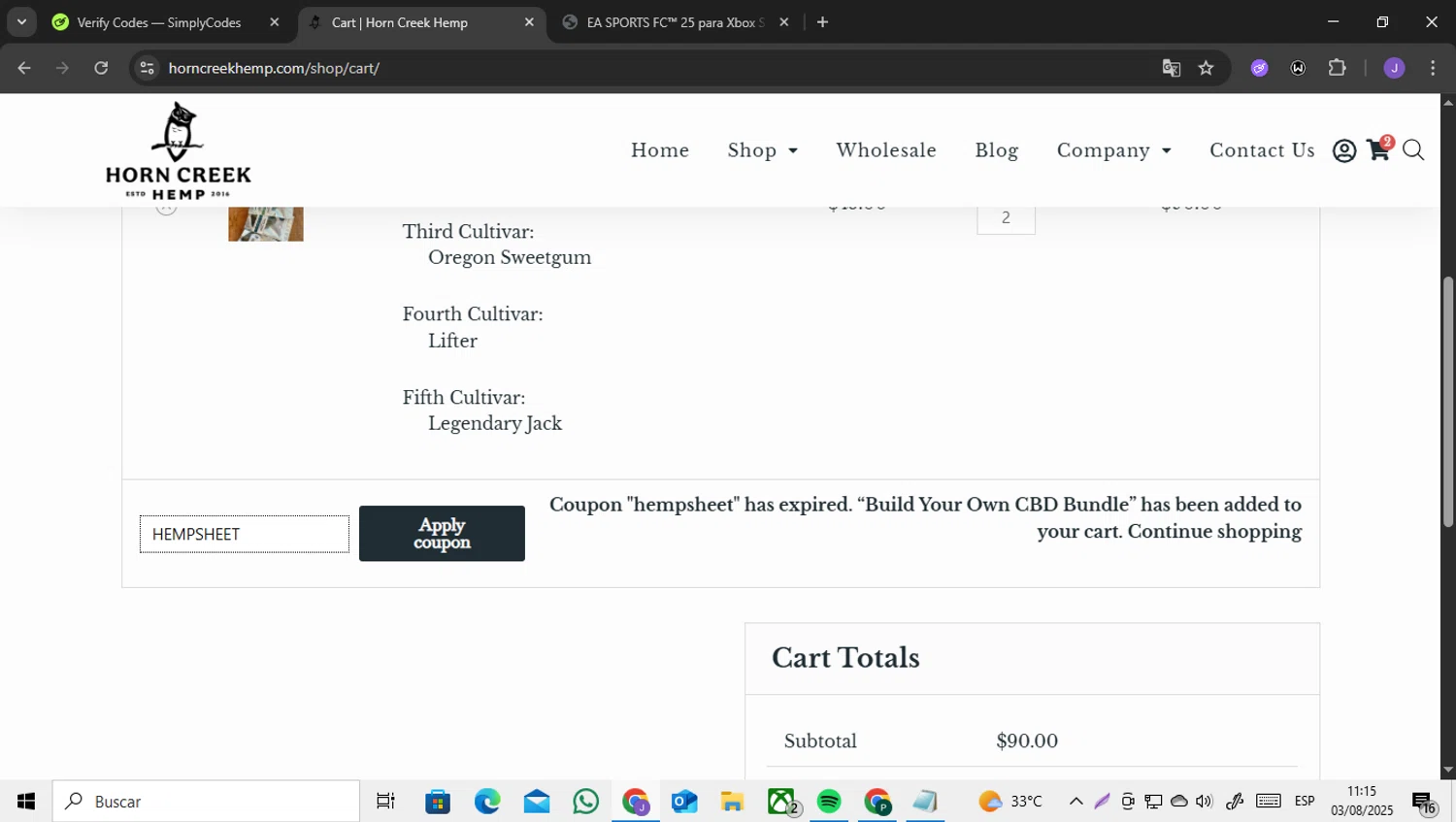Screen dimensions: 1456x822
Task: Click the Apply coupon button
Action: pyautogui.click(x=442, y=534)
